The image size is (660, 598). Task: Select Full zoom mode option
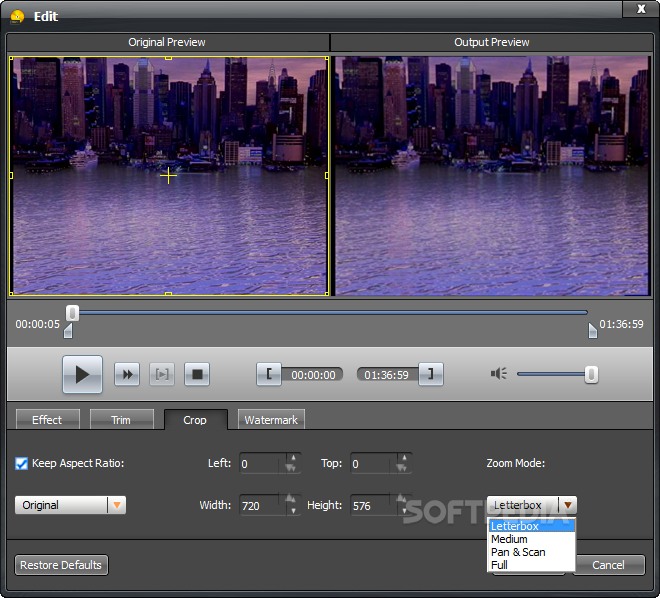[500, 565]
